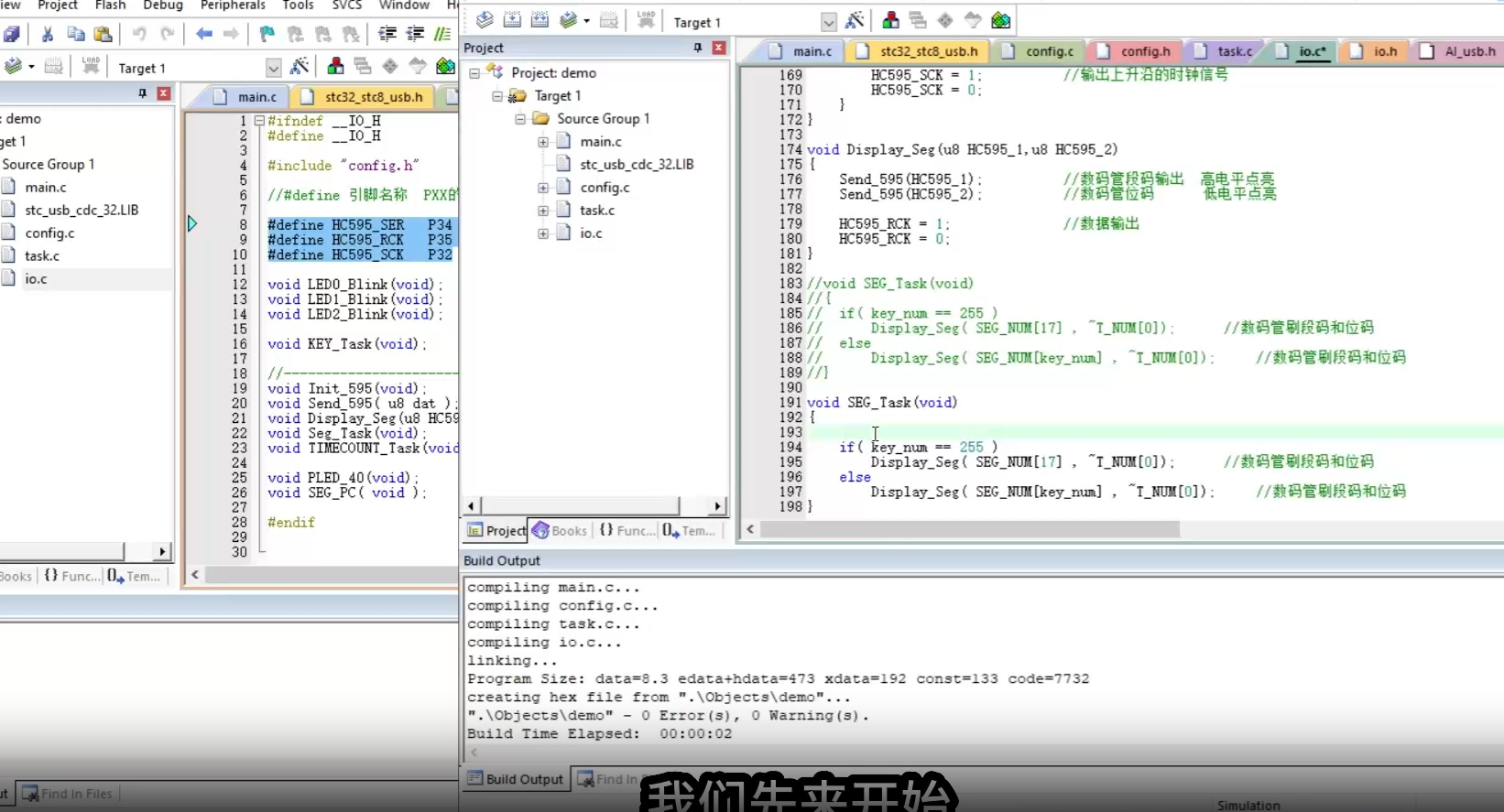Open Pack Installer icon in front window

click(x=1001, y=20)
